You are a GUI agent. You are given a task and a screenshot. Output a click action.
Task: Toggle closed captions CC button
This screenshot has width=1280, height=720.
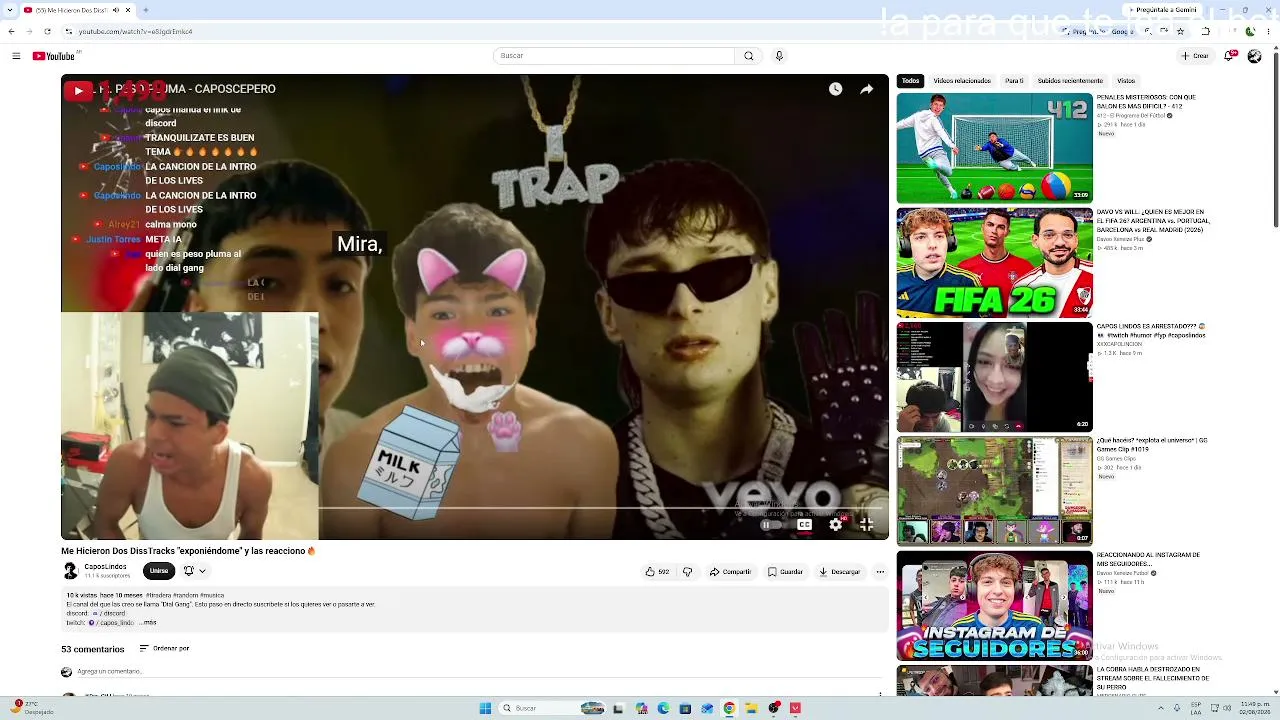[x=804, y=524]
